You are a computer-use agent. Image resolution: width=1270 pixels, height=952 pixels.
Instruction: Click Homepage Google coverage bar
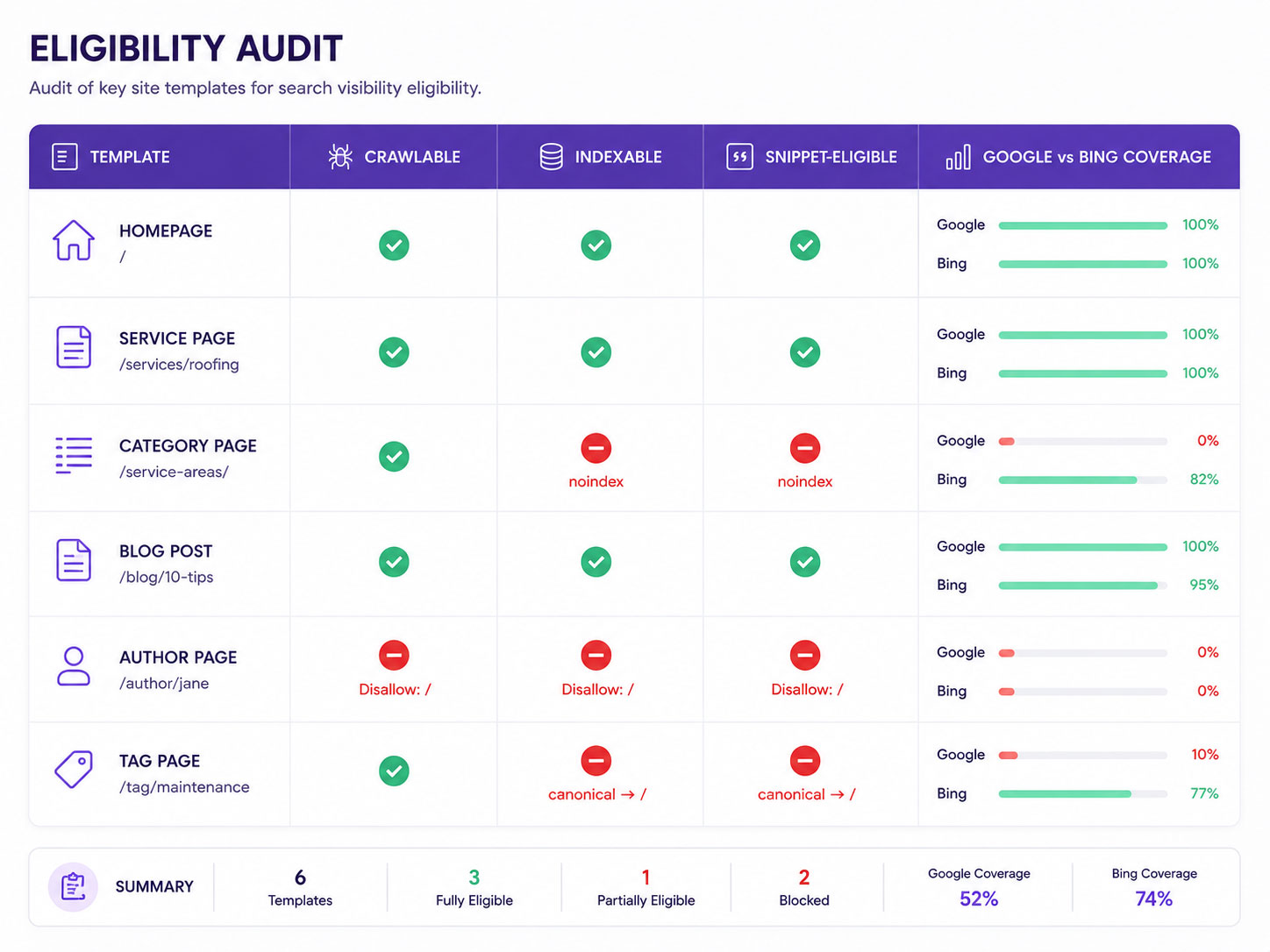click(x=1083, y=225)
